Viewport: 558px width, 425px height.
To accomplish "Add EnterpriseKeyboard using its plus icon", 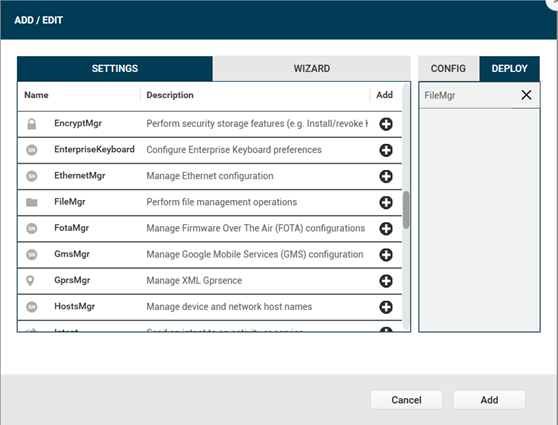I will pyautogui.click(x=386, y=150).
